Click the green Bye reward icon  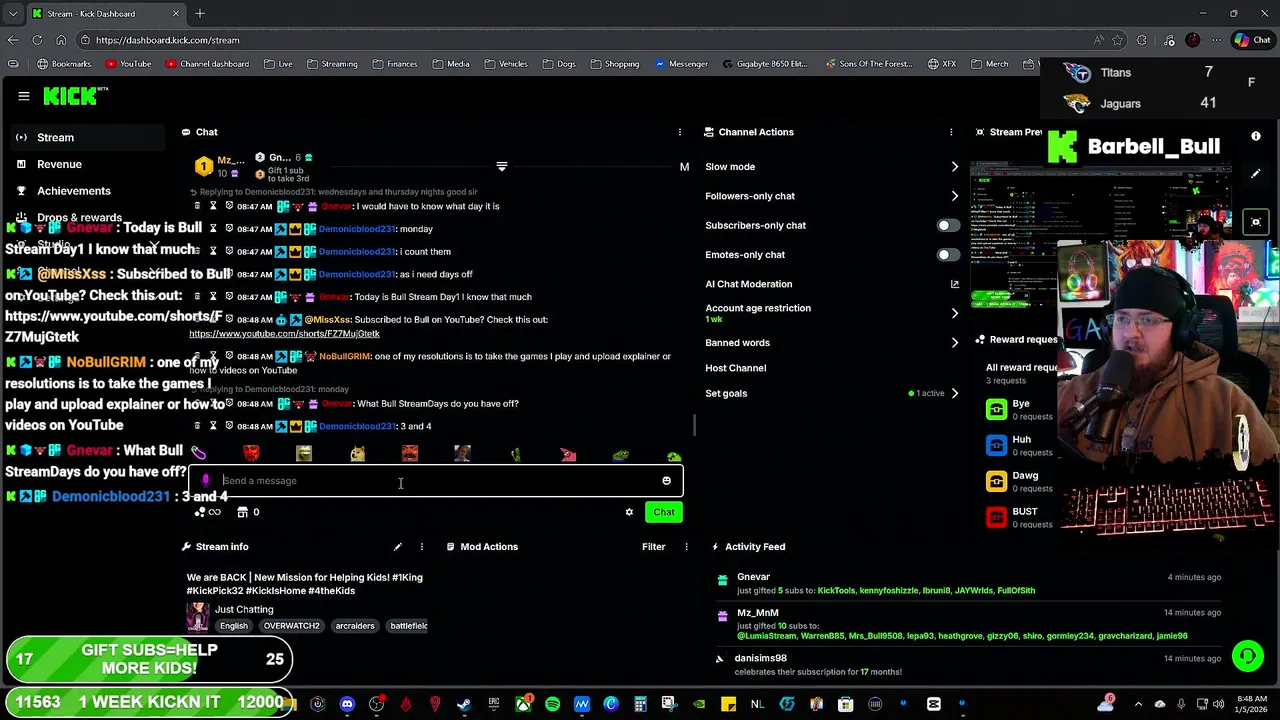996,409
